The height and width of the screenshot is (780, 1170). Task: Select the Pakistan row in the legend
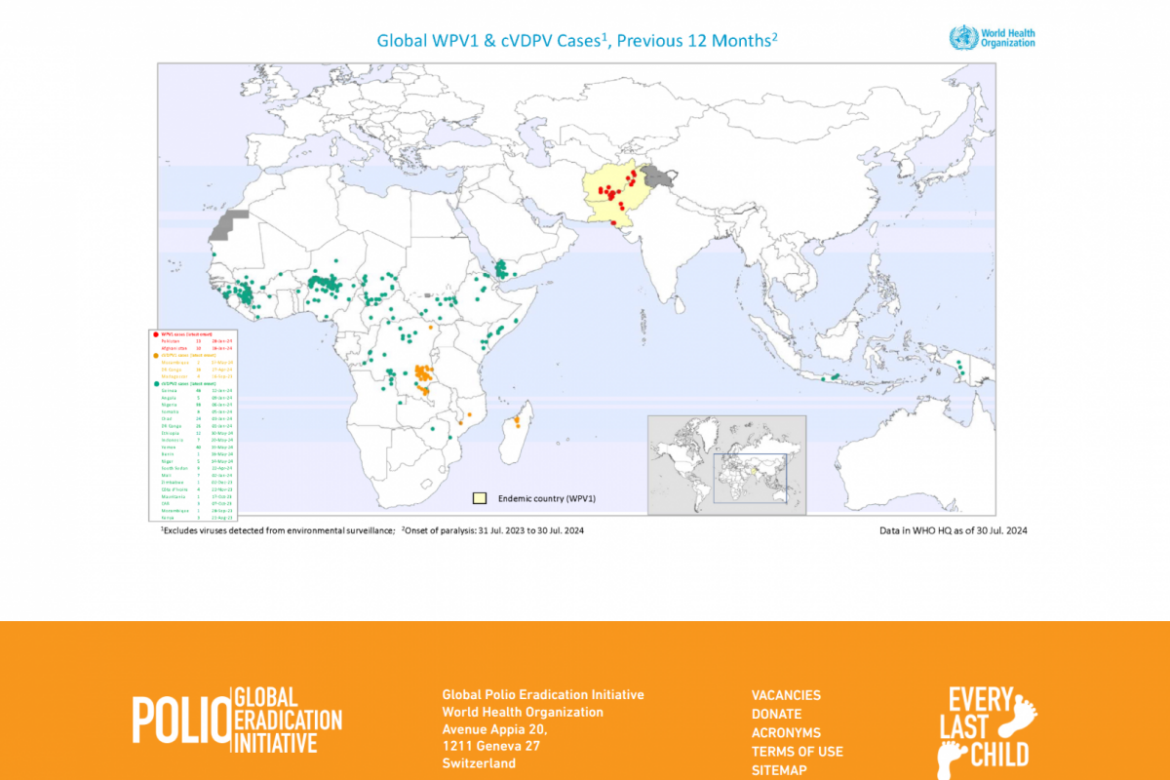pos(175,343)
